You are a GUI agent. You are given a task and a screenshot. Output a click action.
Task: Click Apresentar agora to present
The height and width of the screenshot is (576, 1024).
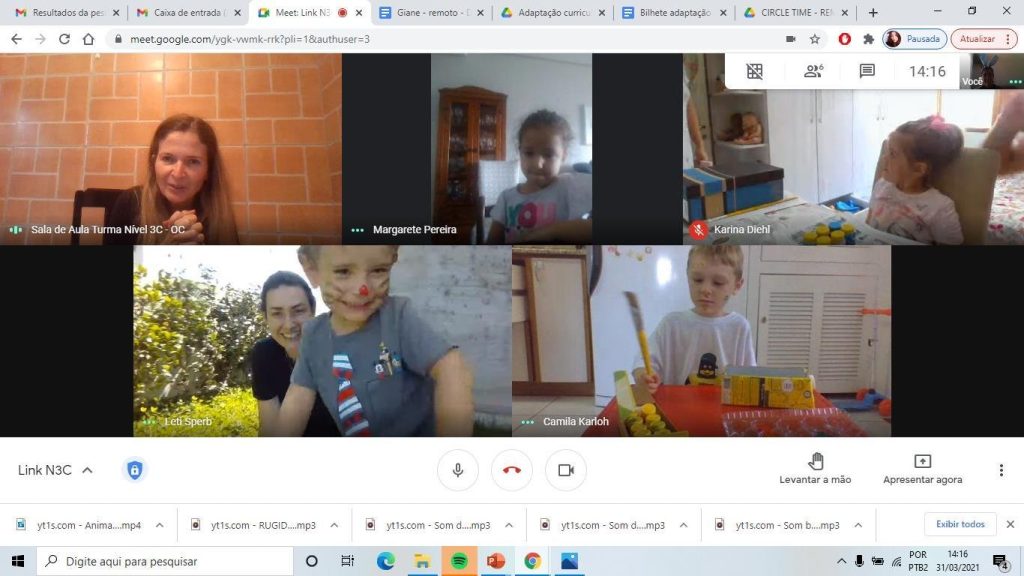coord(922,469)
